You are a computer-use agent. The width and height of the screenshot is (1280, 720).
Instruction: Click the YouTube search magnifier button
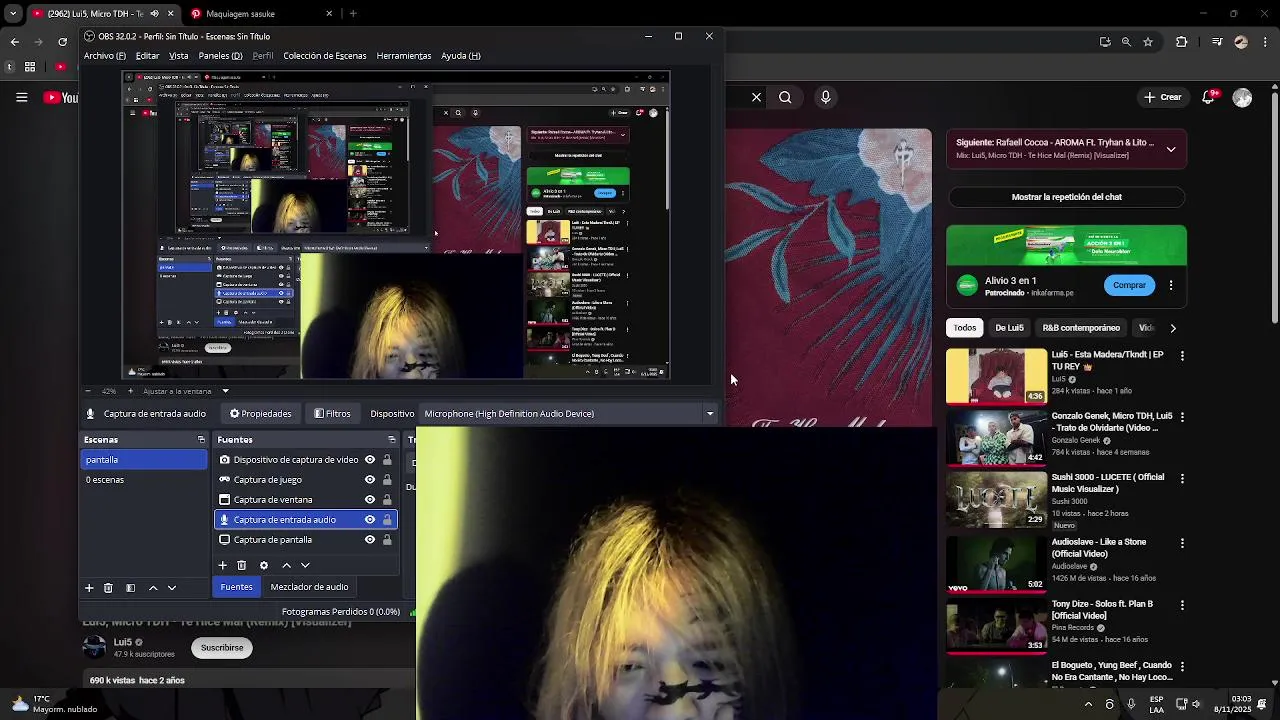point(785,97)
